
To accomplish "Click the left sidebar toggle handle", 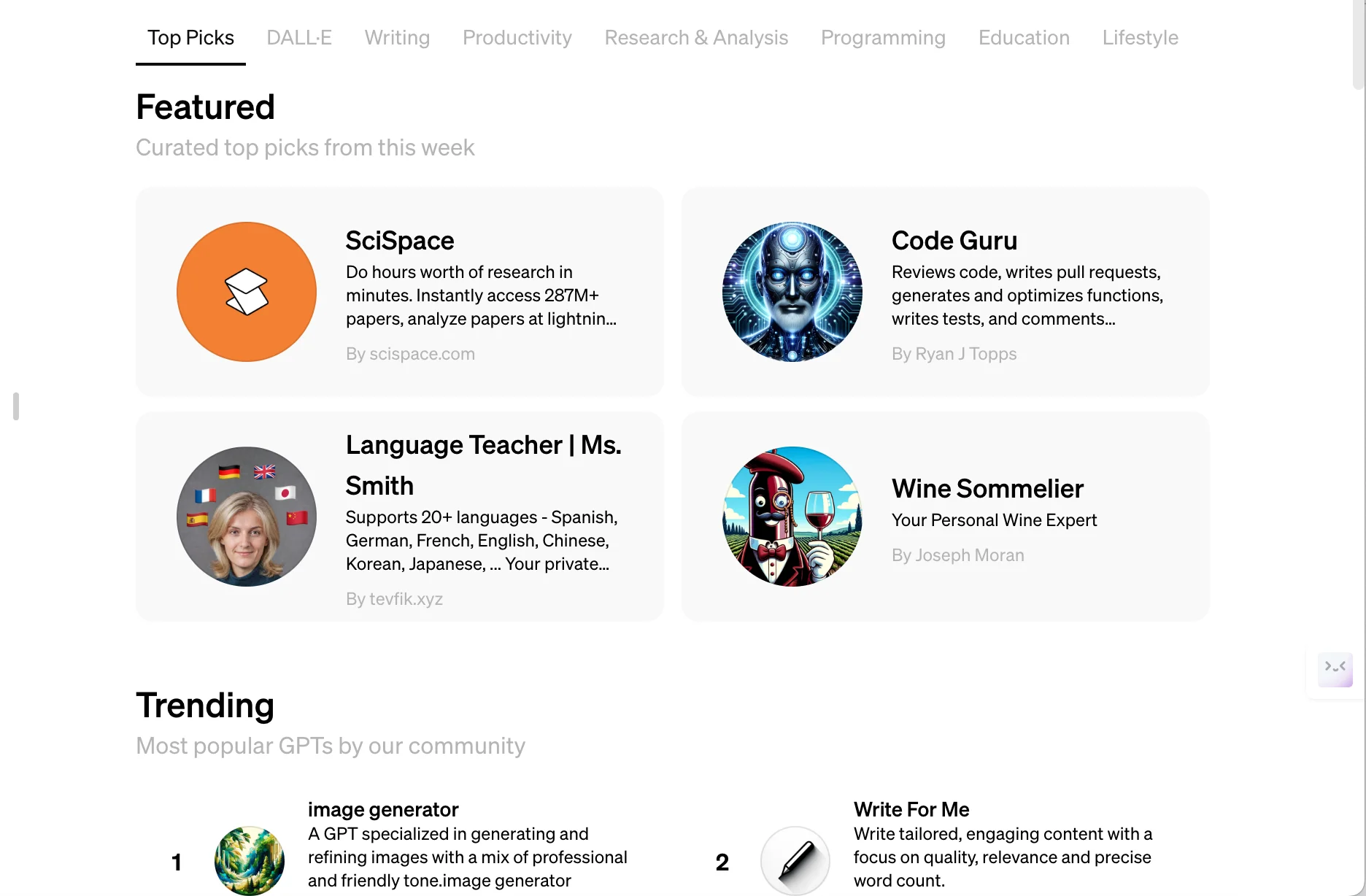I will coord(16,406).
